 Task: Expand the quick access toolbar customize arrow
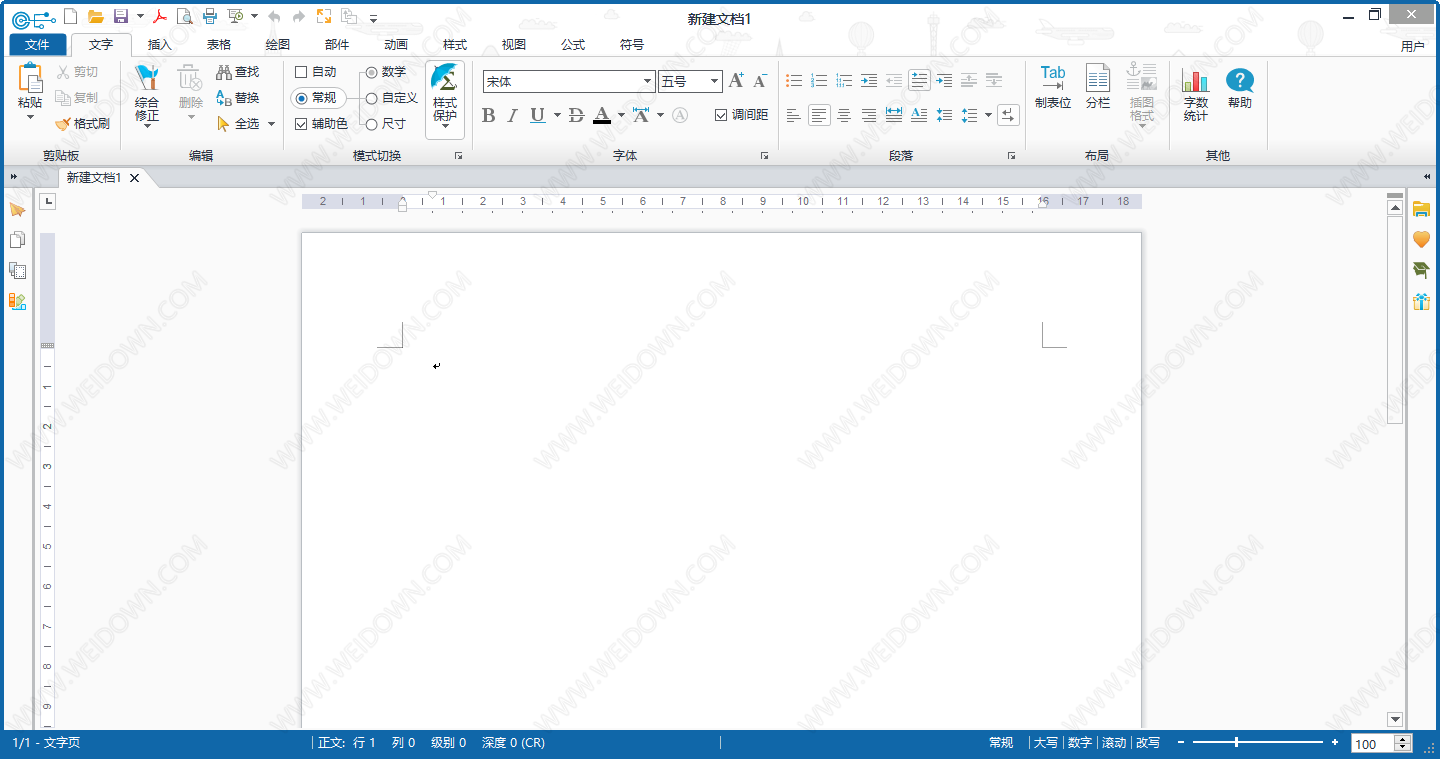coord(373,18)
